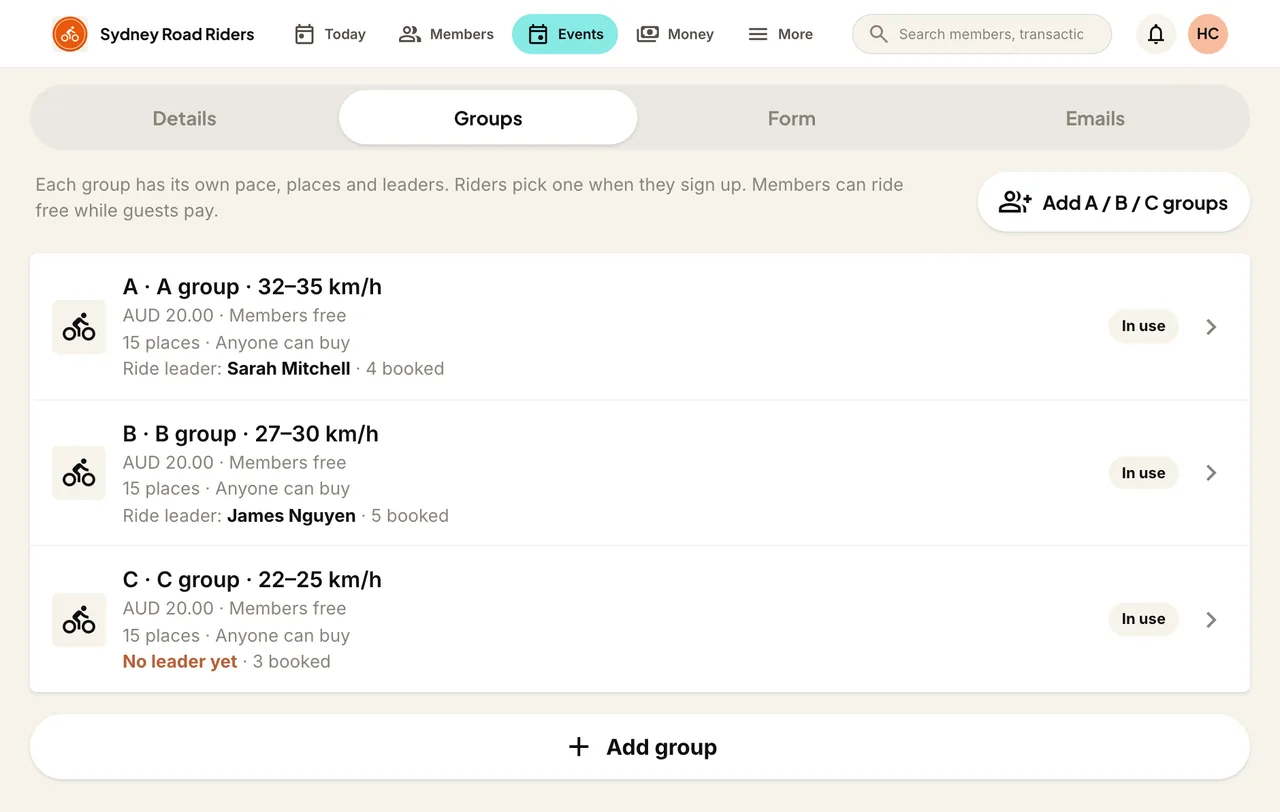
Task: Click the Sydney Road Riders logo icon
Action: 70,34
